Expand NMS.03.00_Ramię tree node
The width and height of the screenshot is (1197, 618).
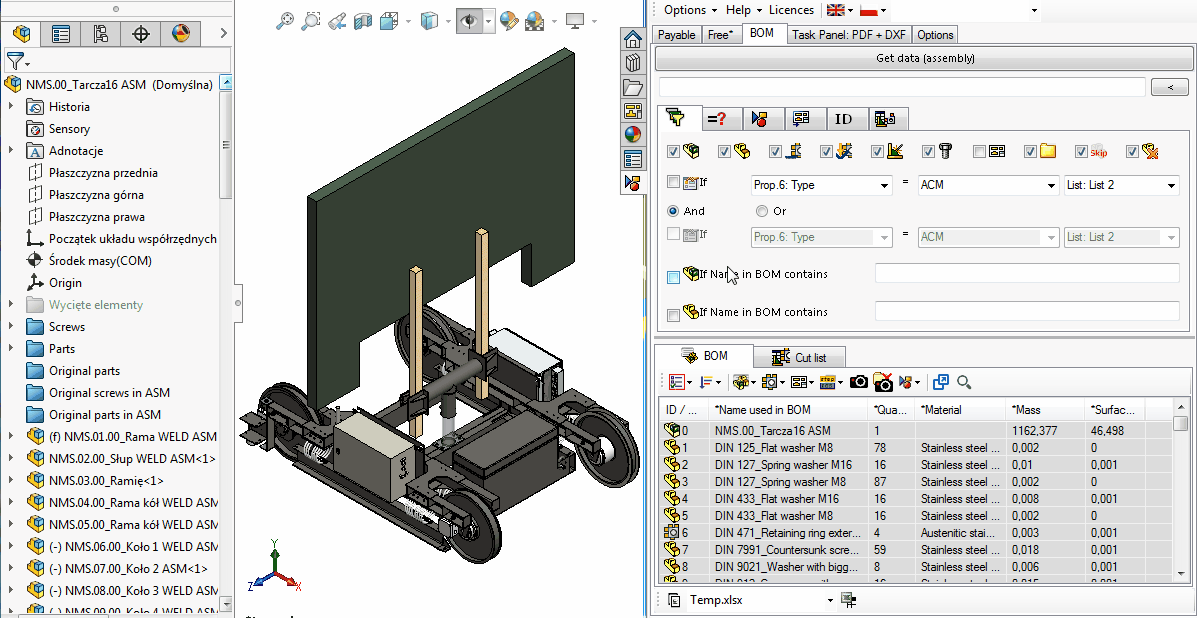point(11,481)
